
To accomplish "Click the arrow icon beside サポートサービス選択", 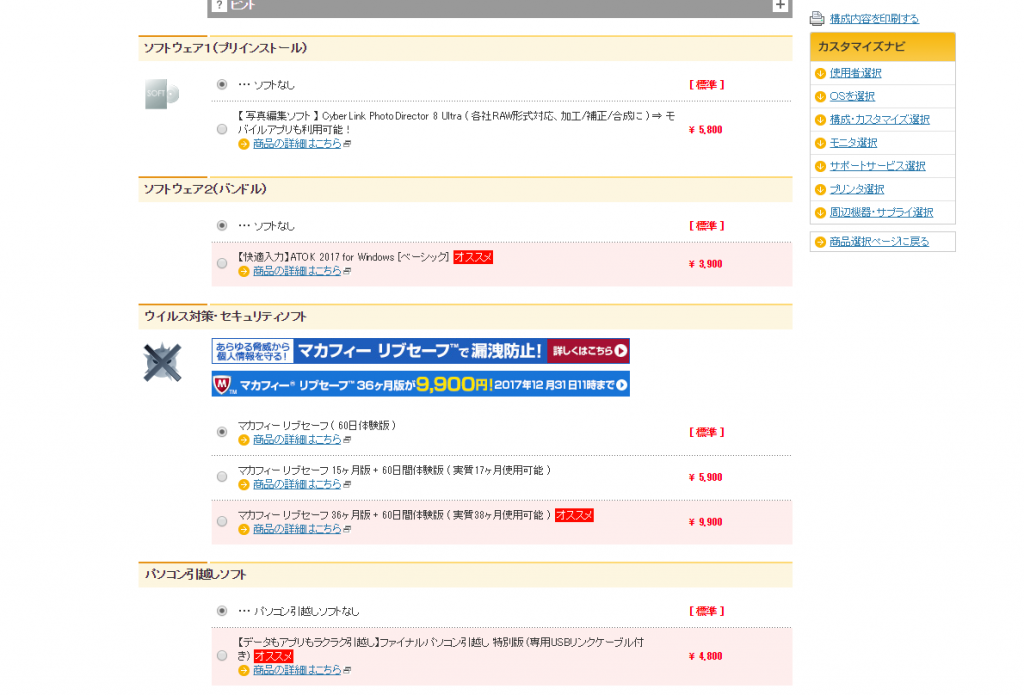I will pos(820,166).
